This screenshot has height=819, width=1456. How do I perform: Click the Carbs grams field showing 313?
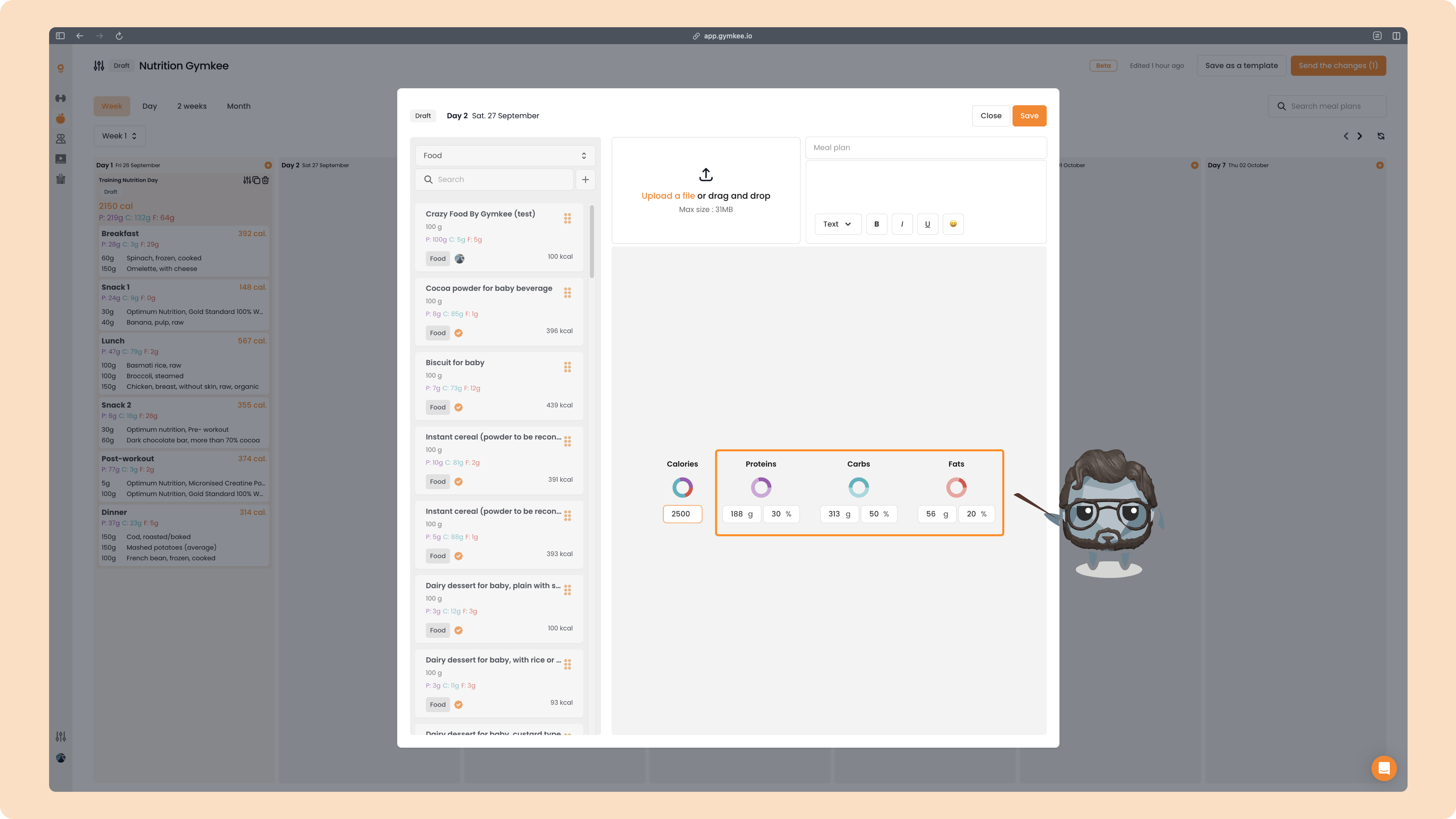(x=839, y=514)
